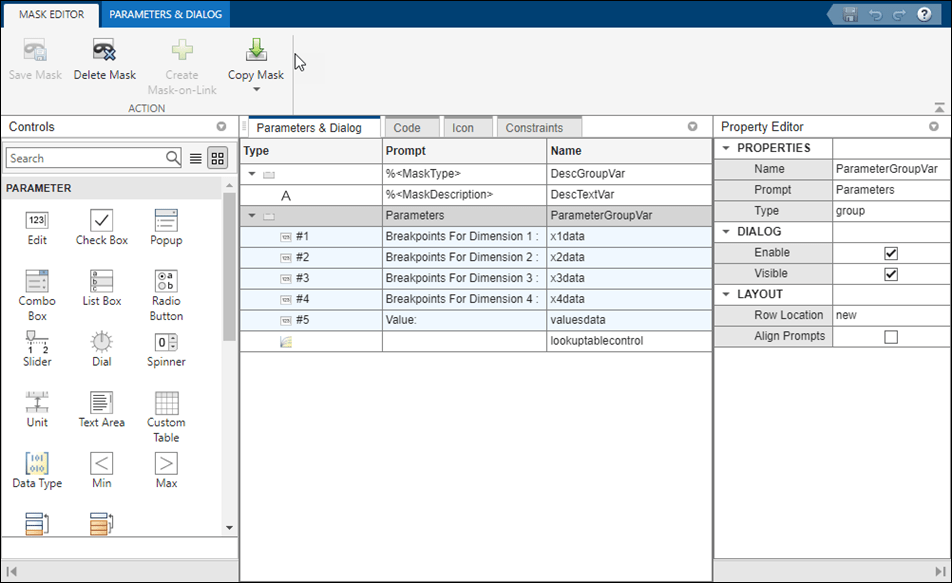
Task: Switch to the Constraints tab
Action: tap(534, 128)
